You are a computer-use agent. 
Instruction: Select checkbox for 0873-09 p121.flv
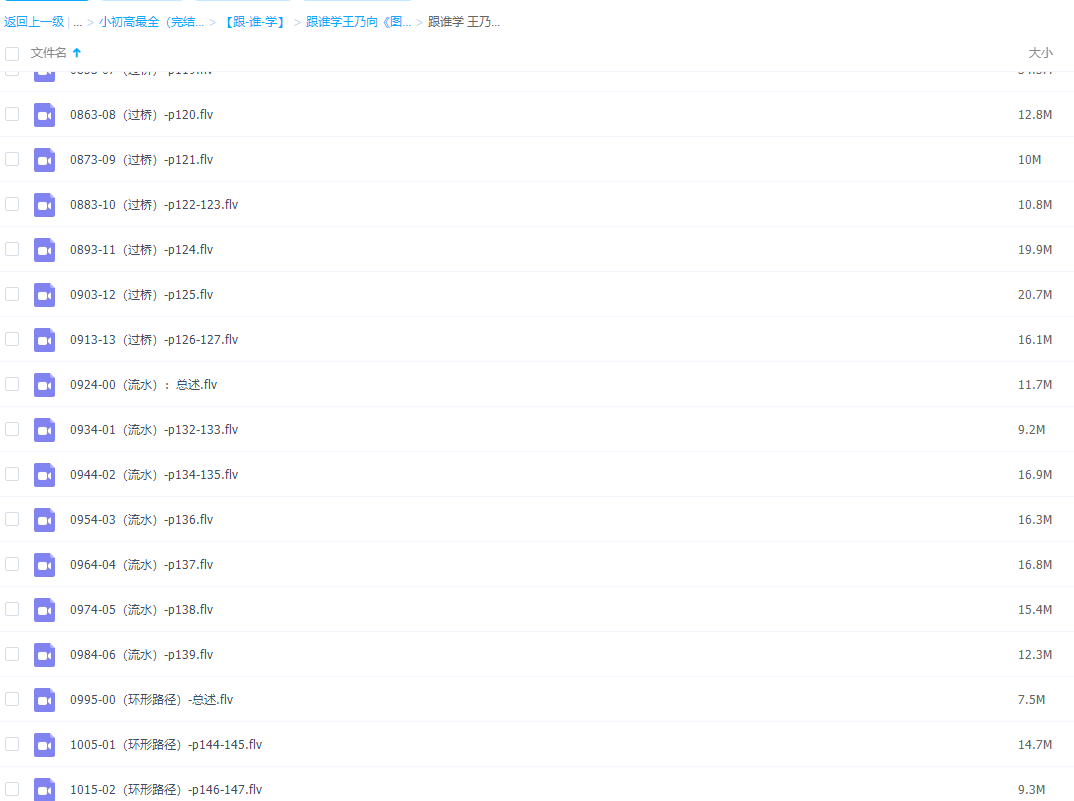pyautogui.click(x=12, y=159)
